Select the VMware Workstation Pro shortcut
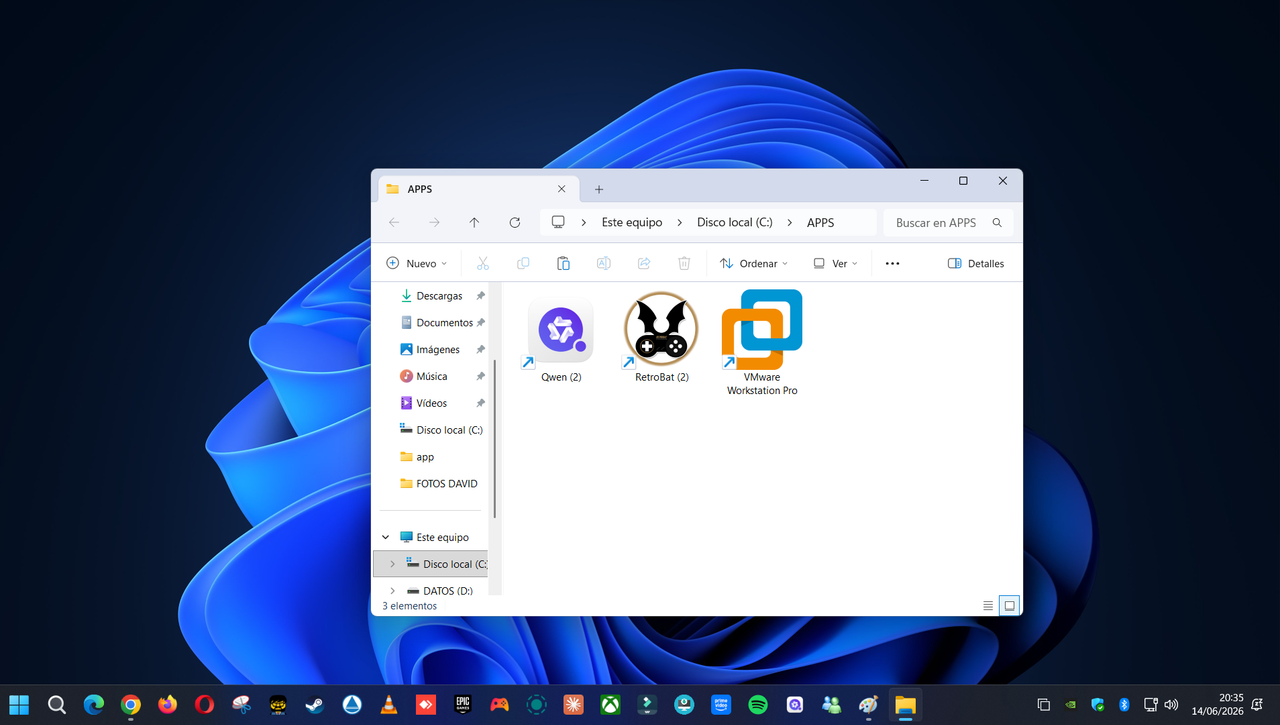The image size is (1280, 725). (x=762, y=343)
